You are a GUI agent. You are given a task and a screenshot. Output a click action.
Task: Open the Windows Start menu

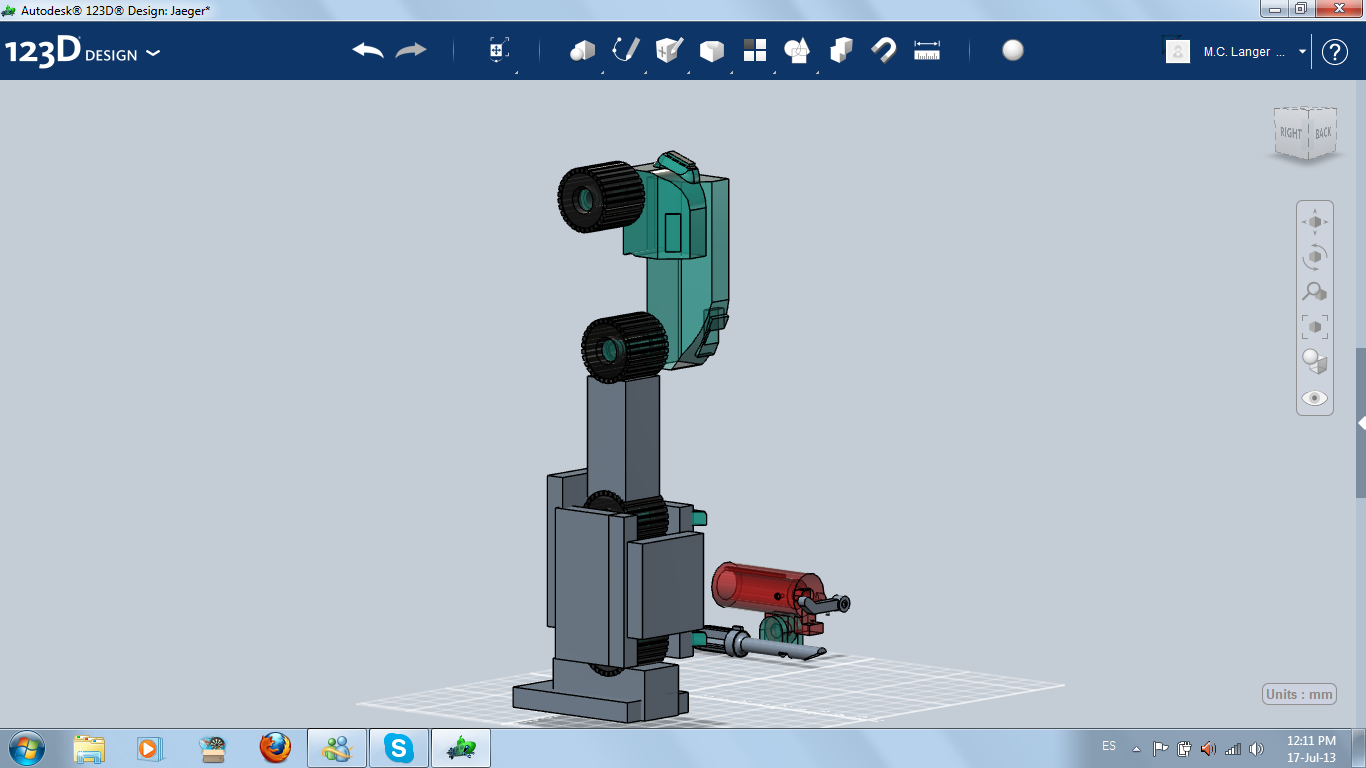[25, 748]
